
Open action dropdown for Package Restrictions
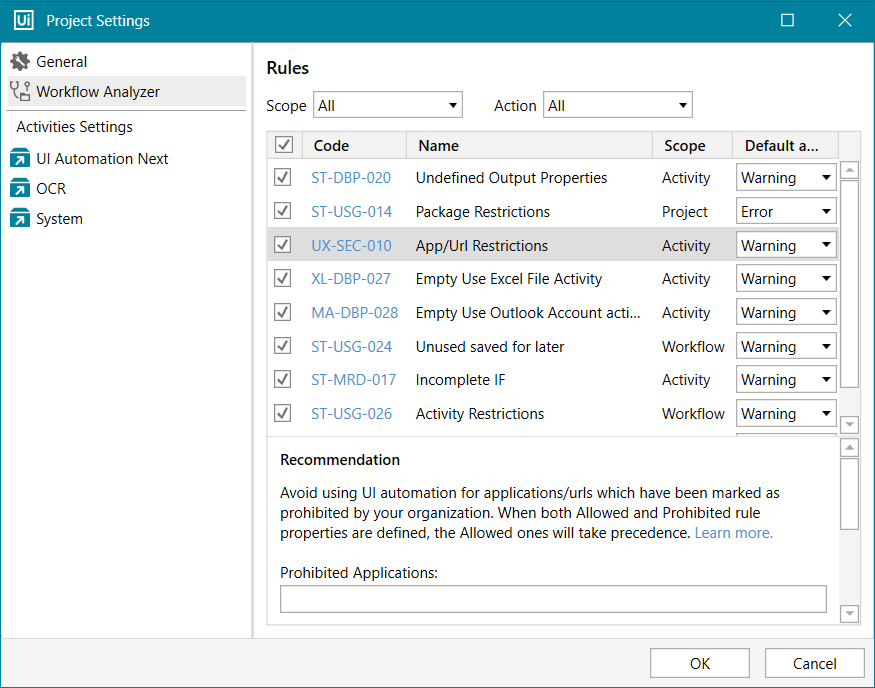click(x=786, y=211)
